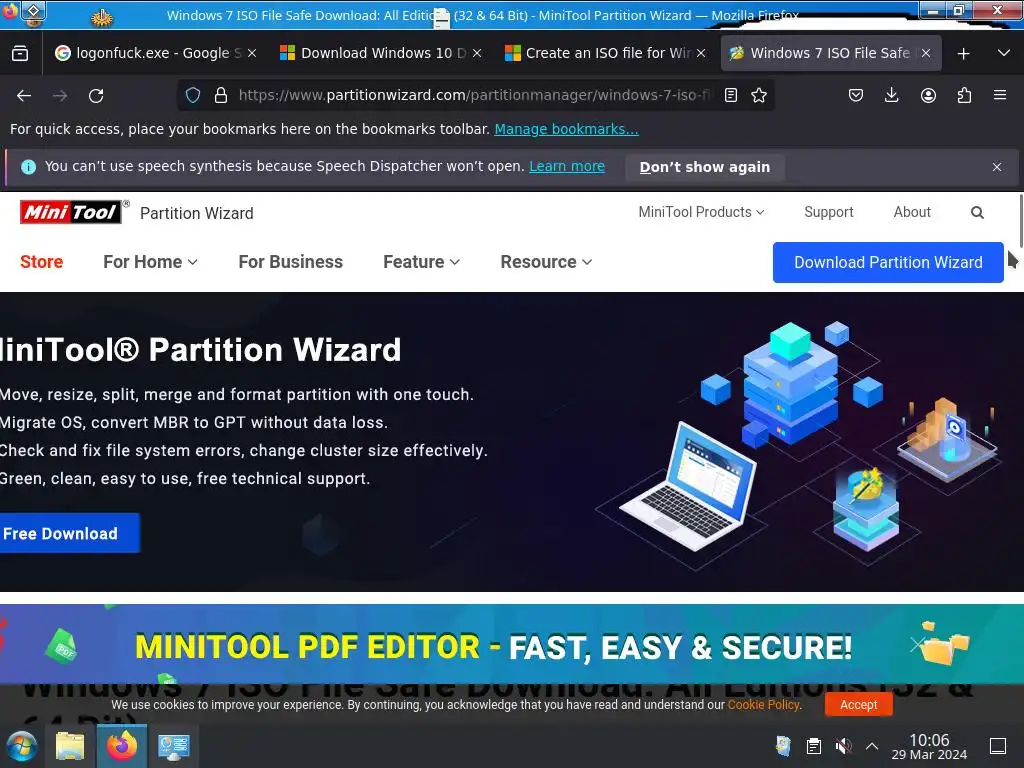Open the clock showing 10:06
The height and width of the screenshot is (768, 1024).
pos(929,746)
